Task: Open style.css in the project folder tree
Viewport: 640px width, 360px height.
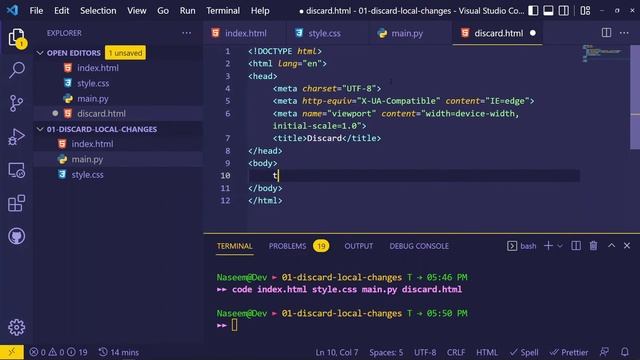Action: click(118, 175)
